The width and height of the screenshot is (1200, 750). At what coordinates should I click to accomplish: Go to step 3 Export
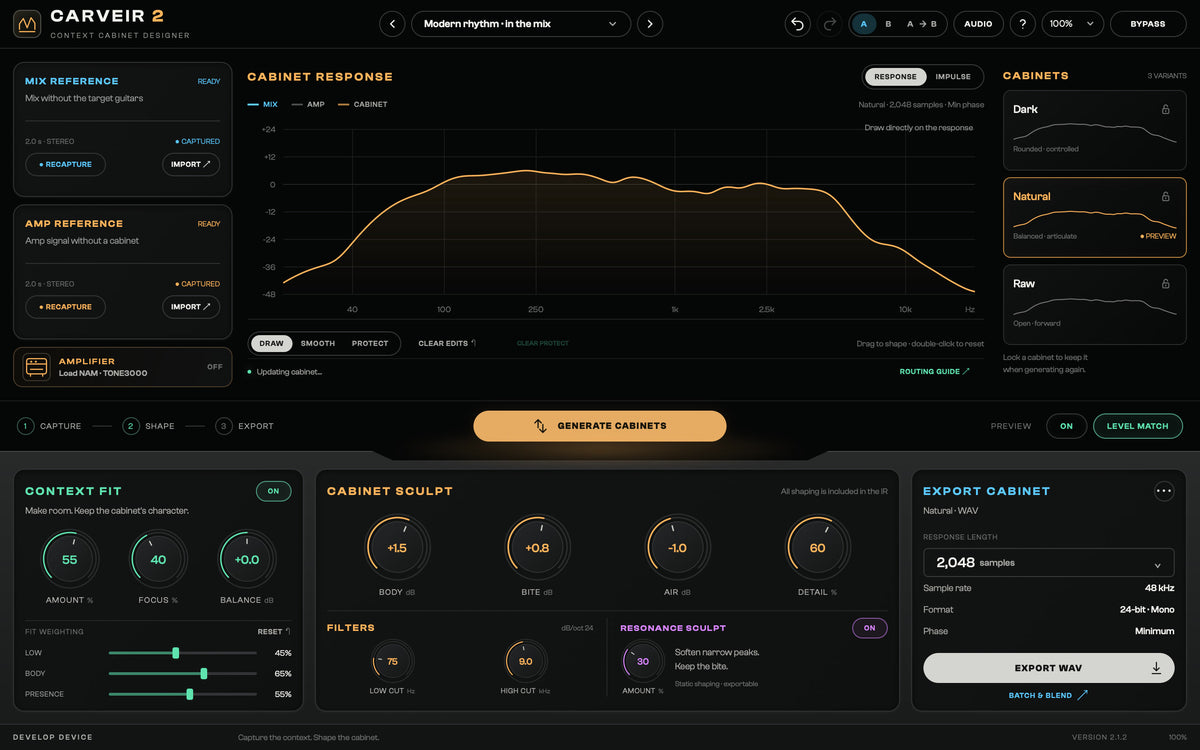[245, 426]
